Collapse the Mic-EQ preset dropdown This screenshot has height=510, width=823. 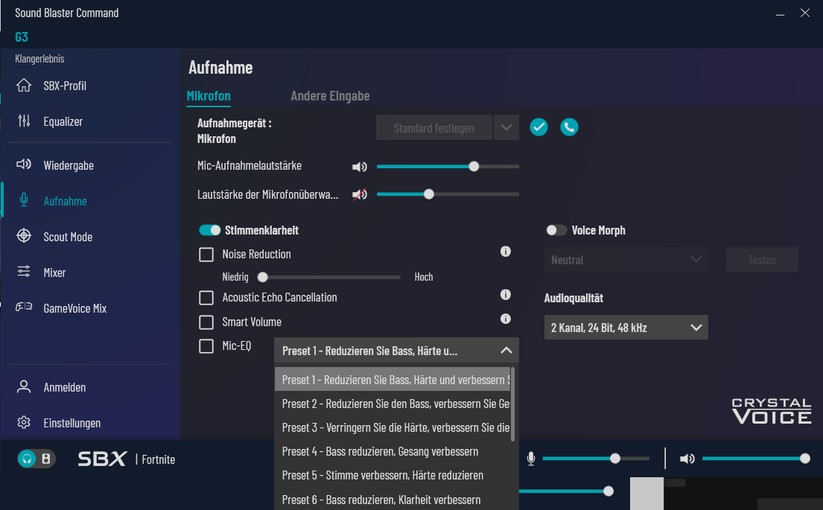[x=506, y=350]
